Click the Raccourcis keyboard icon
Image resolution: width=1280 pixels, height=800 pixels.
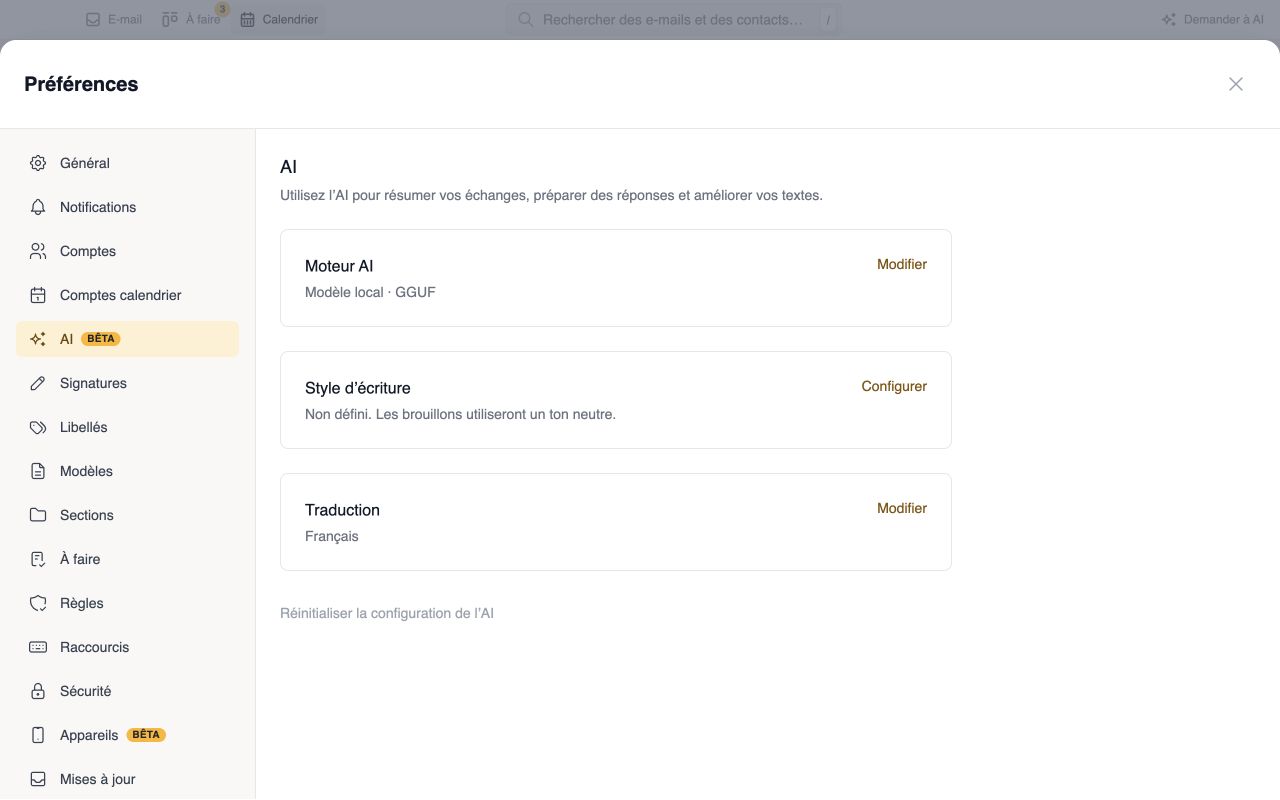pos(38,647)
